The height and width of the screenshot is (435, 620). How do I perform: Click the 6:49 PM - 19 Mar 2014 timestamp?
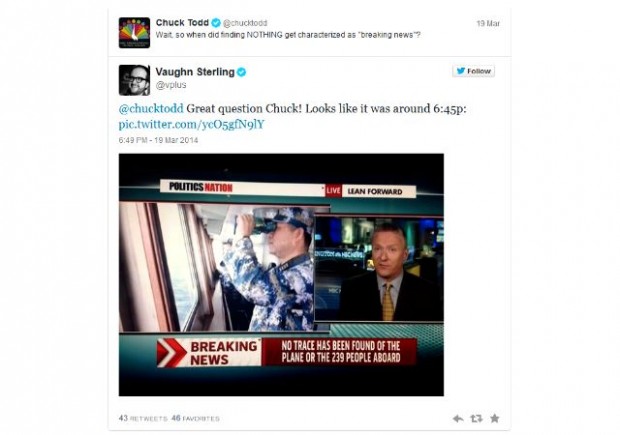(158, 140)
